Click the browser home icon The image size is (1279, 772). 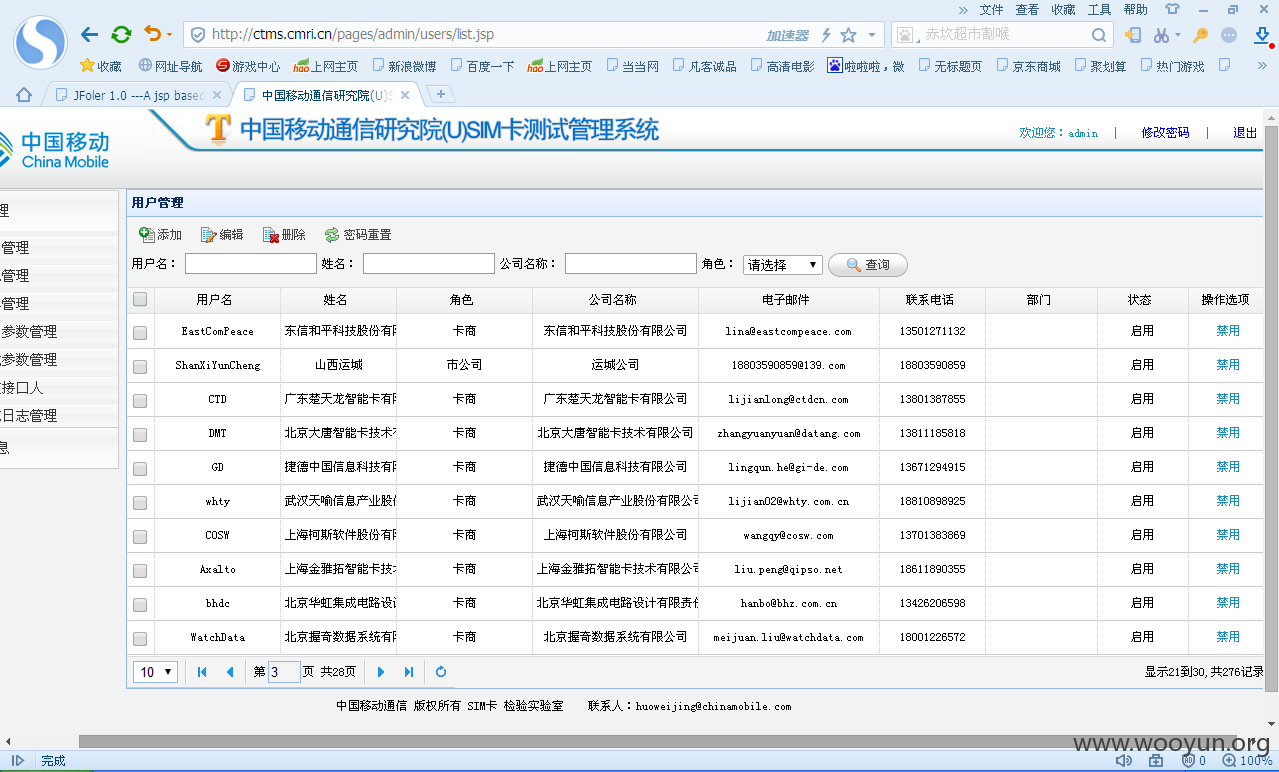pos(24,95)
